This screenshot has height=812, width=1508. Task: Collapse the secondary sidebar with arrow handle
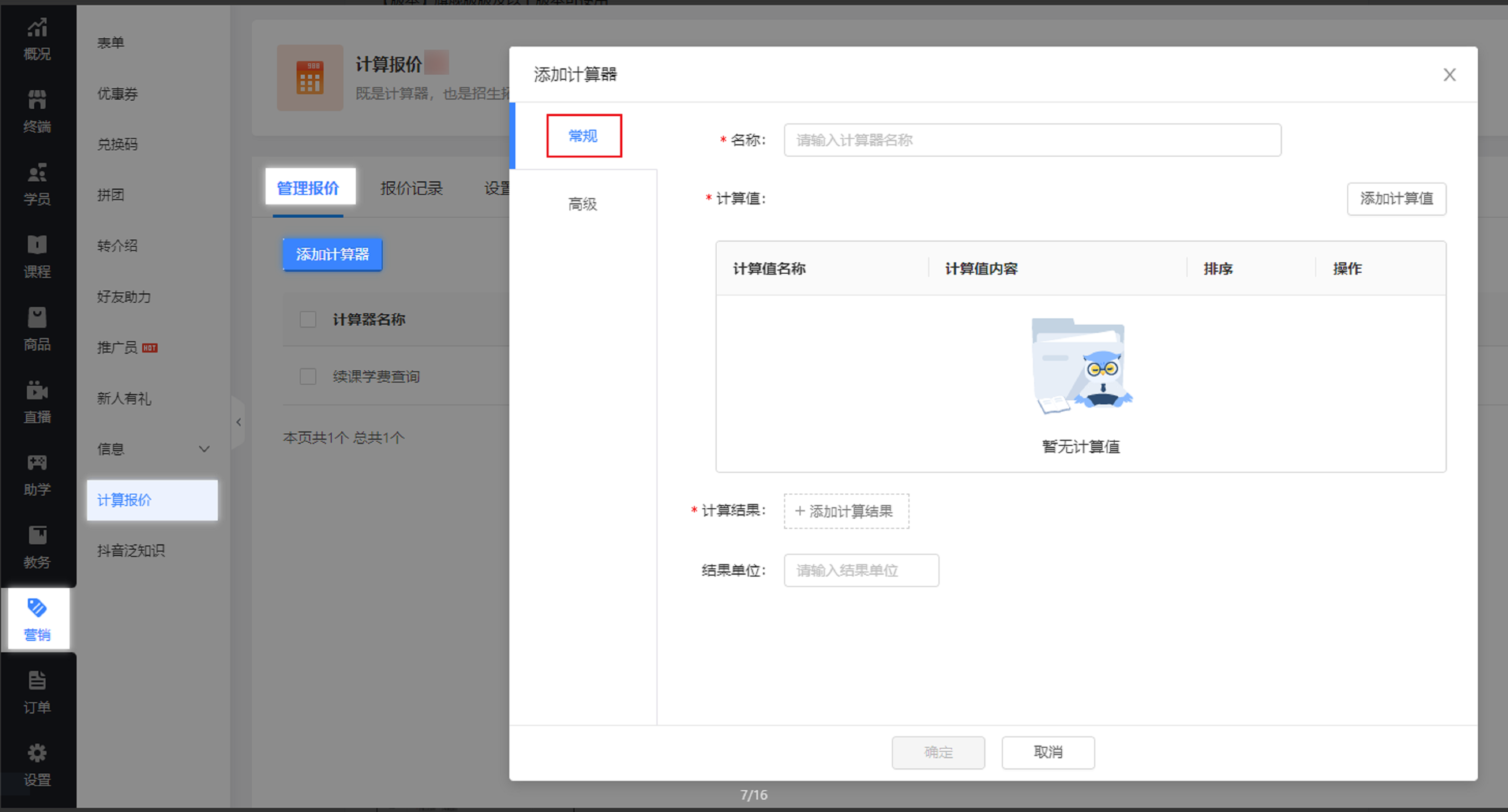pyautogui.click(x=238, y=422)
